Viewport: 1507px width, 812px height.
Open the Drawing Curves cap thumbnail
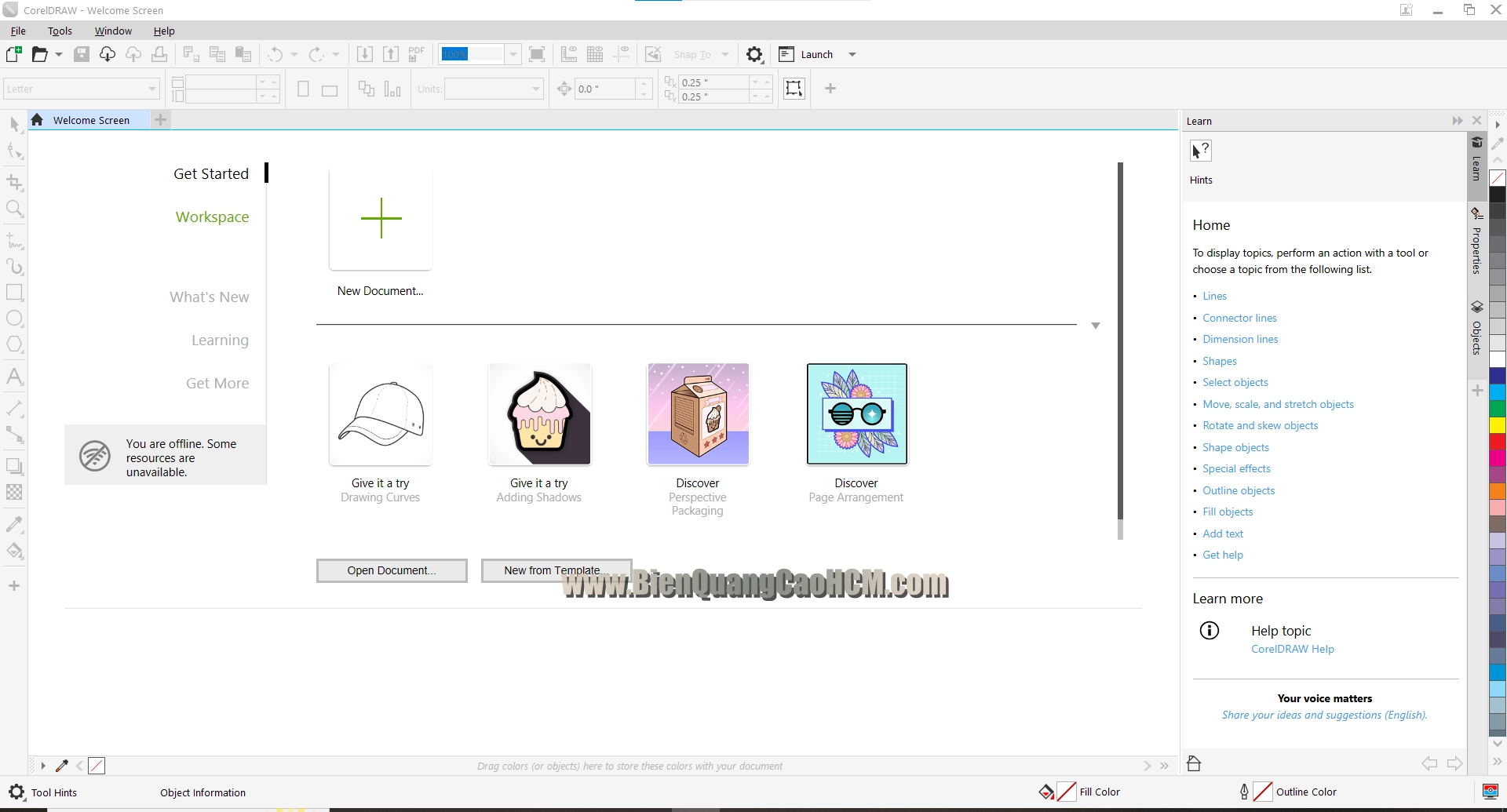click(x=381, y=414)
